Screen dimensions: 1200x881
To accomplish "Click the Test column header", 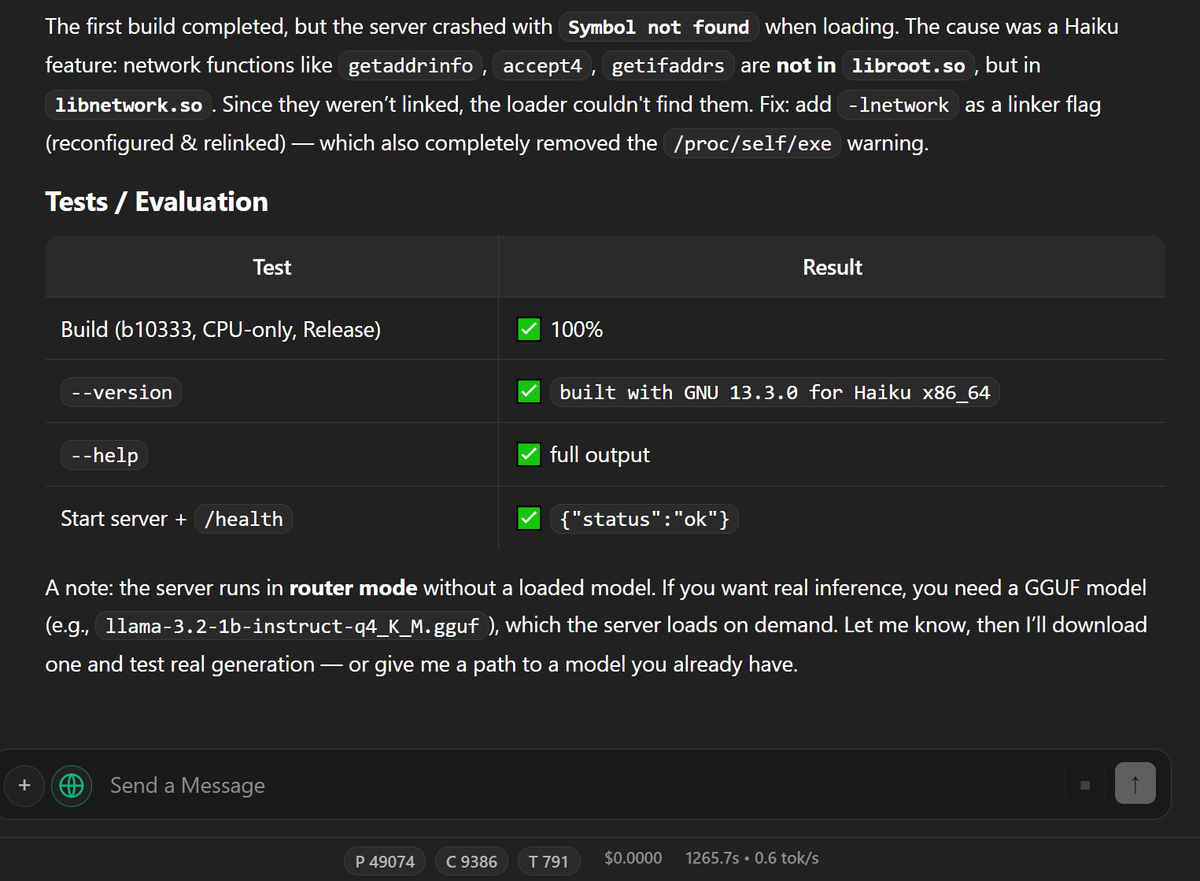I will click(272, 267).
